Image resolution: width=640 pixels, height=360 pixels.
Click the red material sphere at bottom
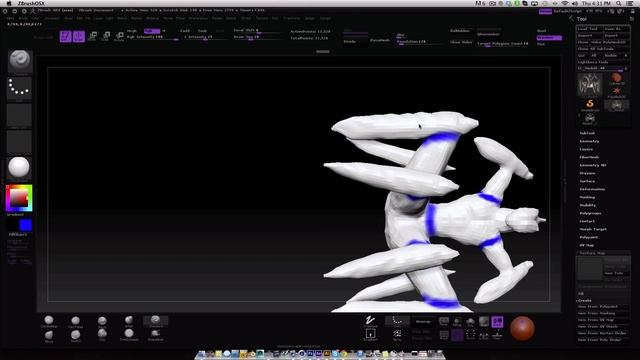(522, 328)
